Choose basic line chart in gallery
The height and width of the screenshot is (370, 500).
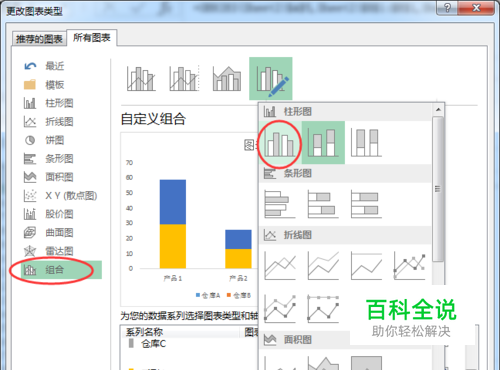(x=280, y=266)
